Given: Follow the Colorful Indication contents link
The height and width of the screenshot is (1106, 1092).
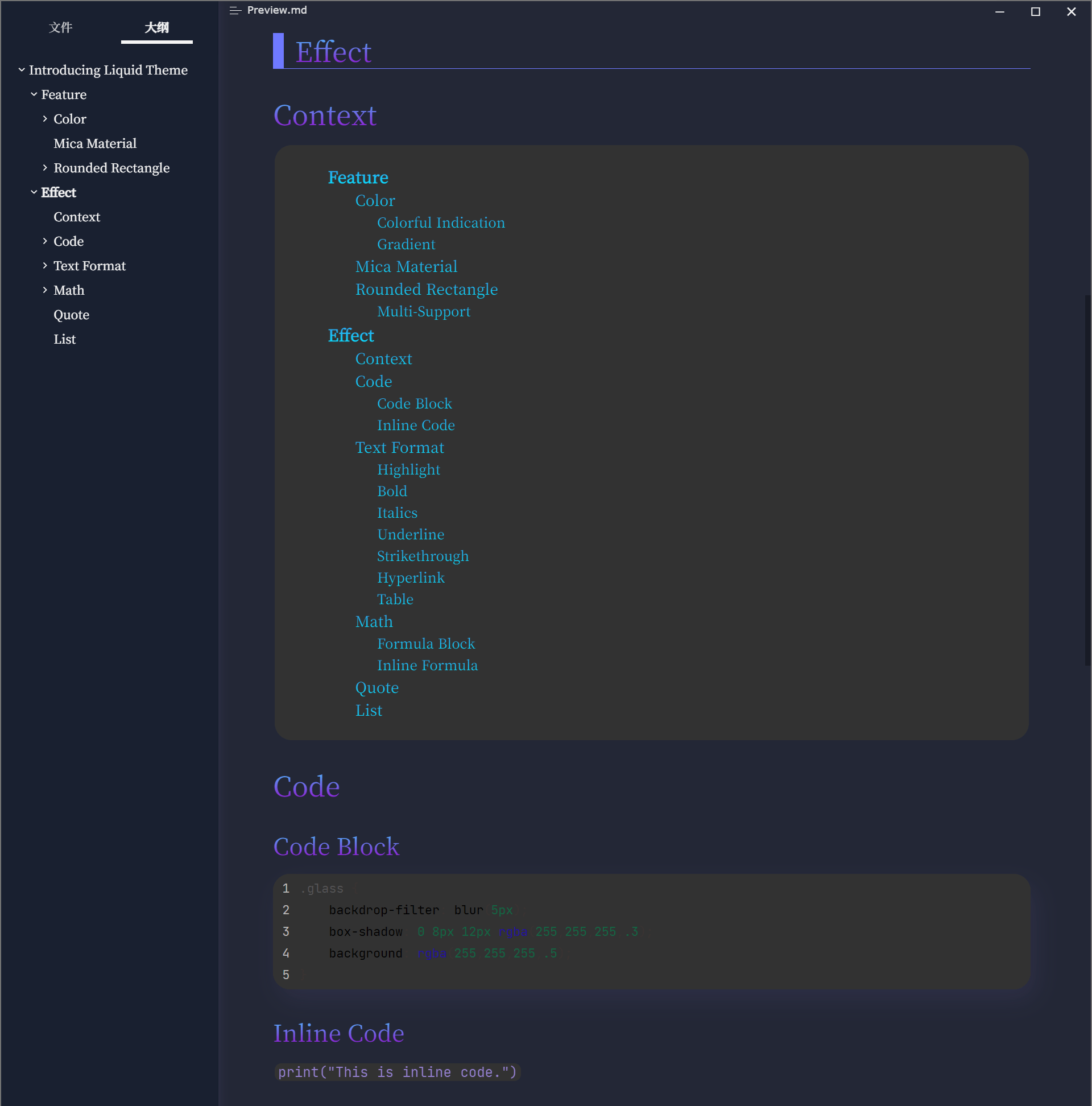Looking at the screenshot, I should (441, 222).
